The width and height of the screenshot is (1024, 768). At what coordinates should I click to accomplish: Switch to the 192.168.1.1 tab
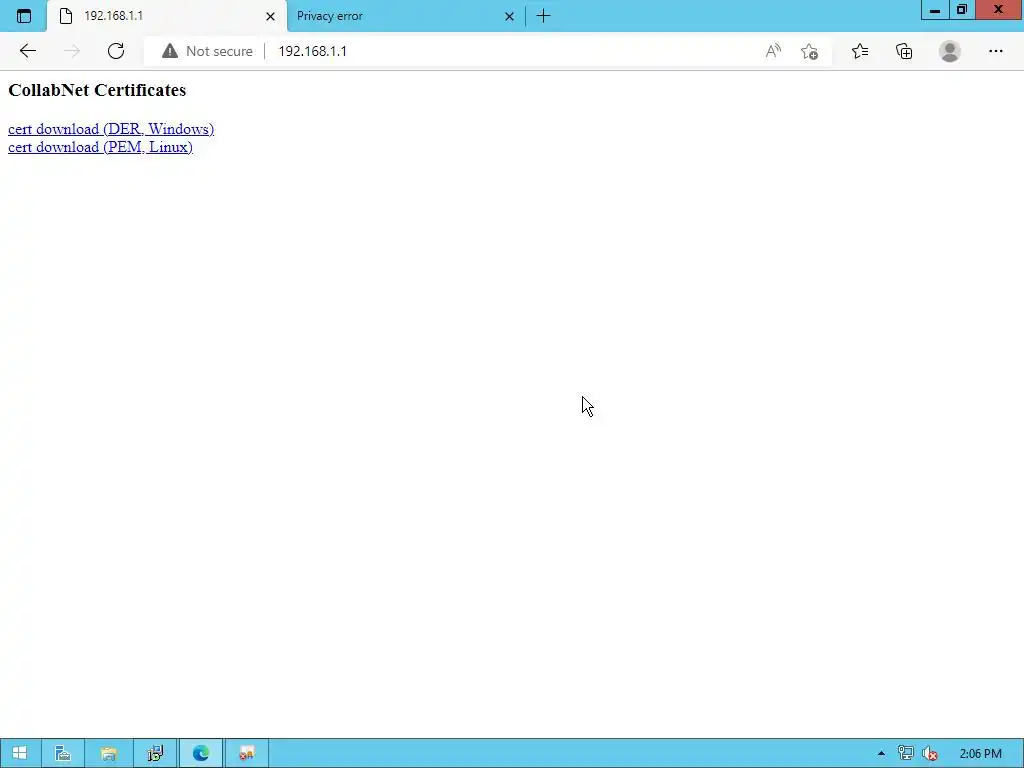click(x=167, y=16)
